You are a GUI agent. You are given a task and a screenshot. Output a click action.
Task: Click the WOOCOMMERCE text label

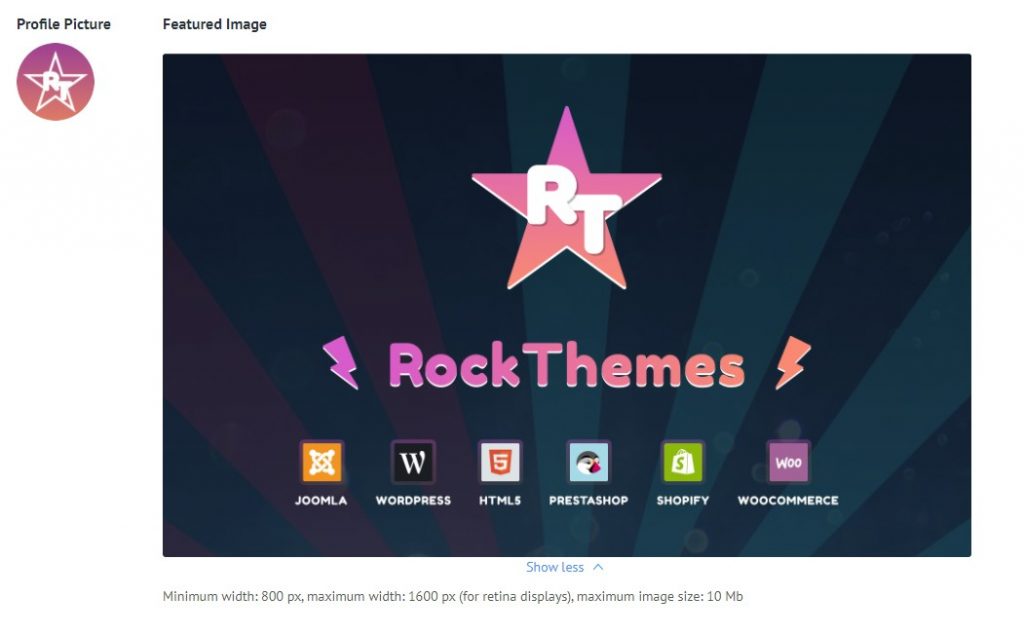787,500
